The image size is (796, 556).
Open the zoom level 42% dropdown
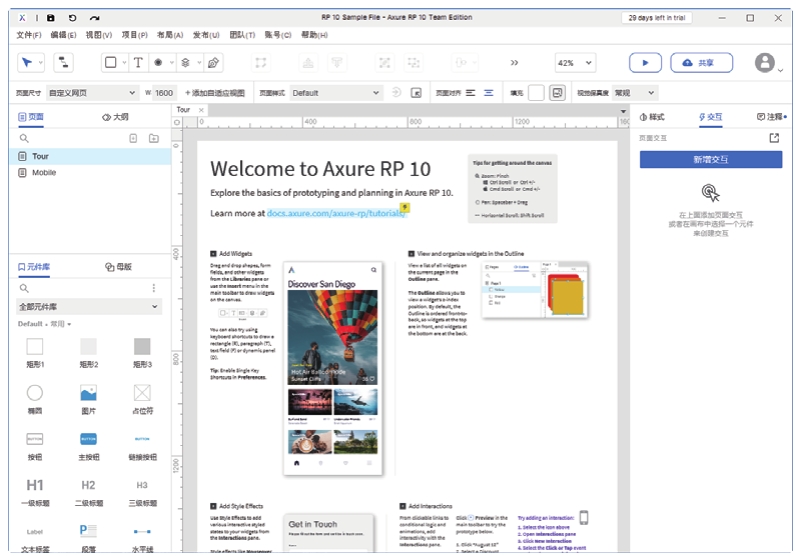pos(573,62)
